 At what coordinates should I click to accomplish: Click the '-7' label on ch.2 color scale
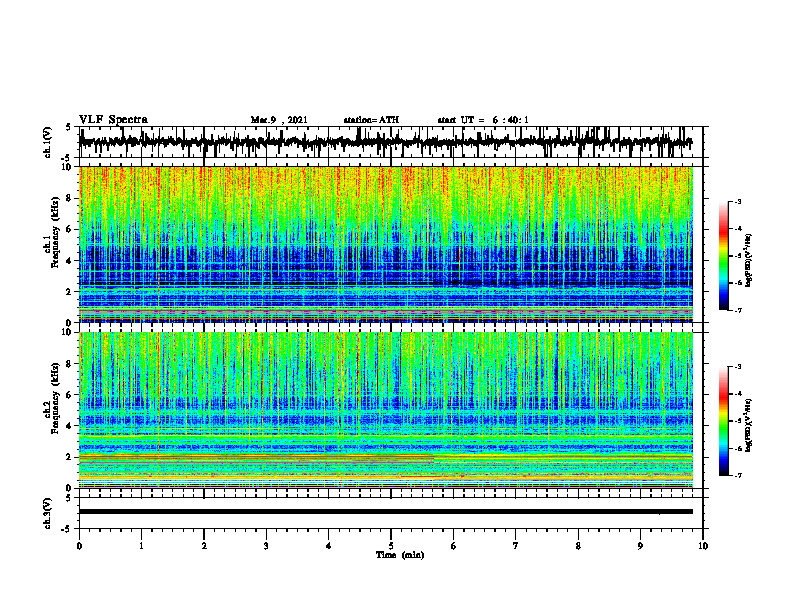737,476
